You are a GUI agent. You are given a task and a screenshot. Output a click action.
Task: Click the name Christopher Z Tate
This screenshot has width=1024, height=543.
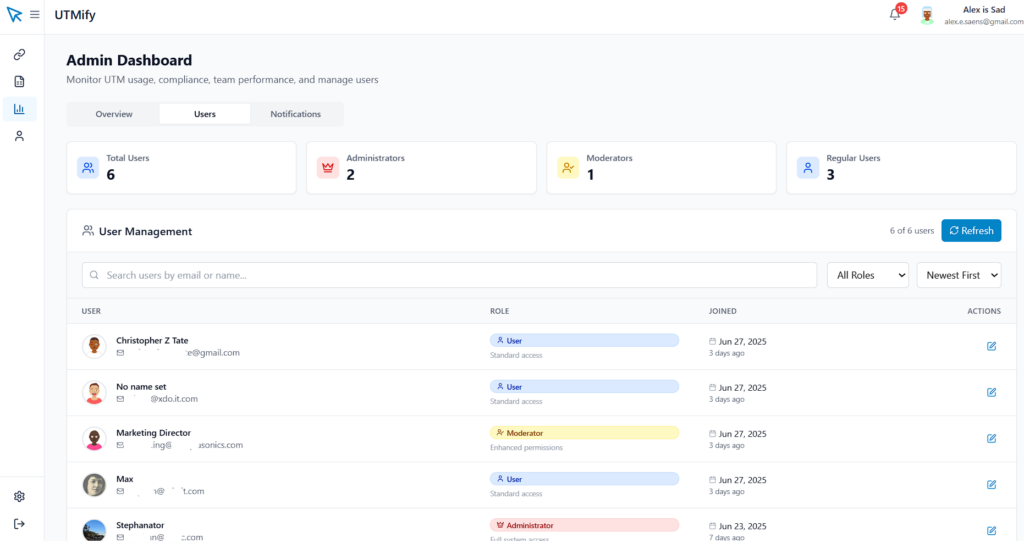[x=152, y=340]
